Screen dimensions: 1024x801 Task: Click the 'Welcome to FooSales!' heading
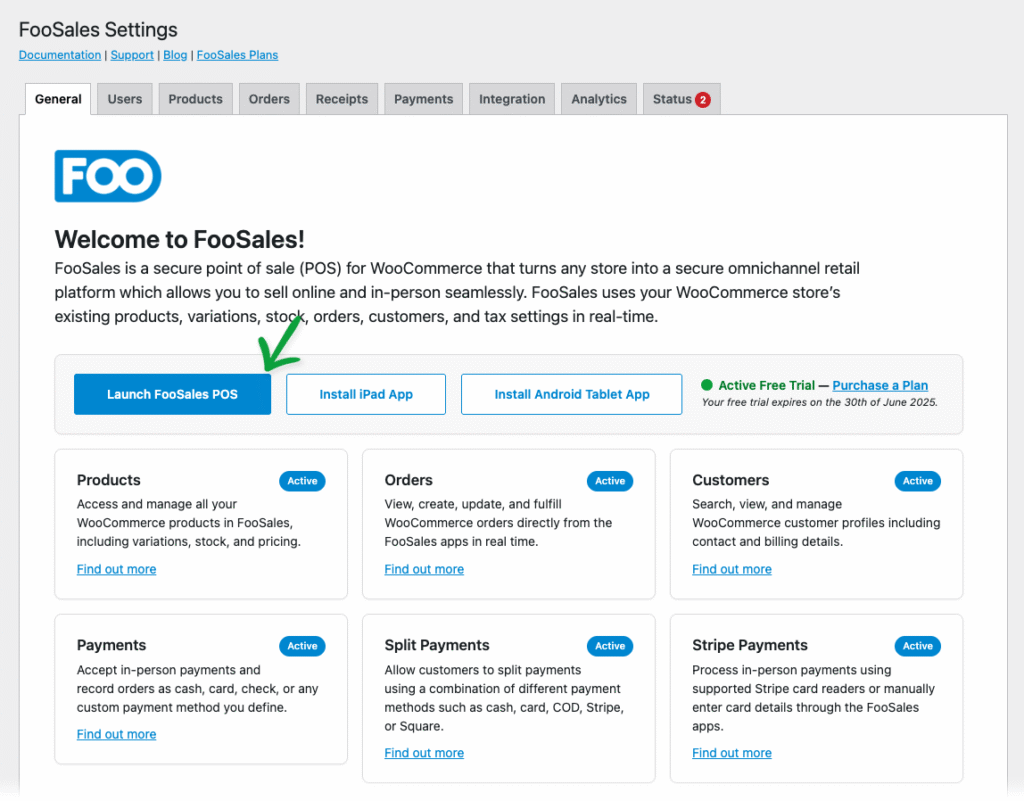pos(180,240)
